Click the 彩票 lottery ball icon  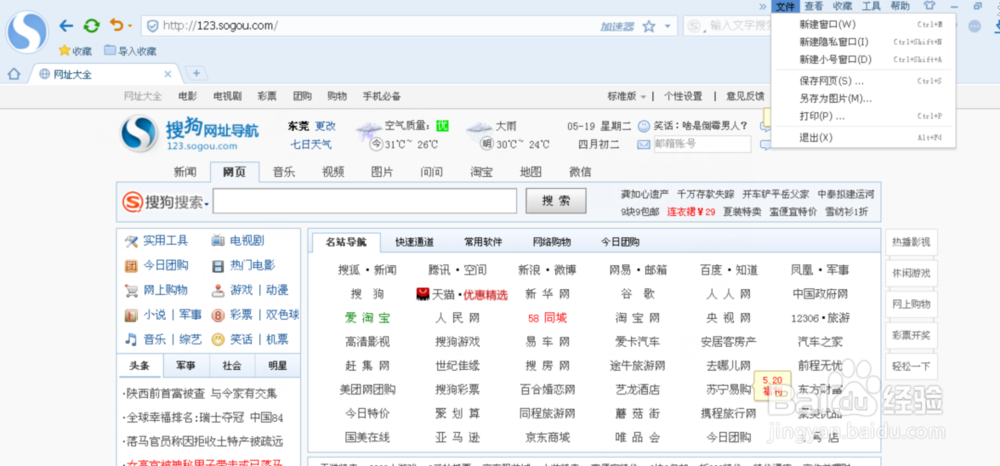click(x=218, y=315)
